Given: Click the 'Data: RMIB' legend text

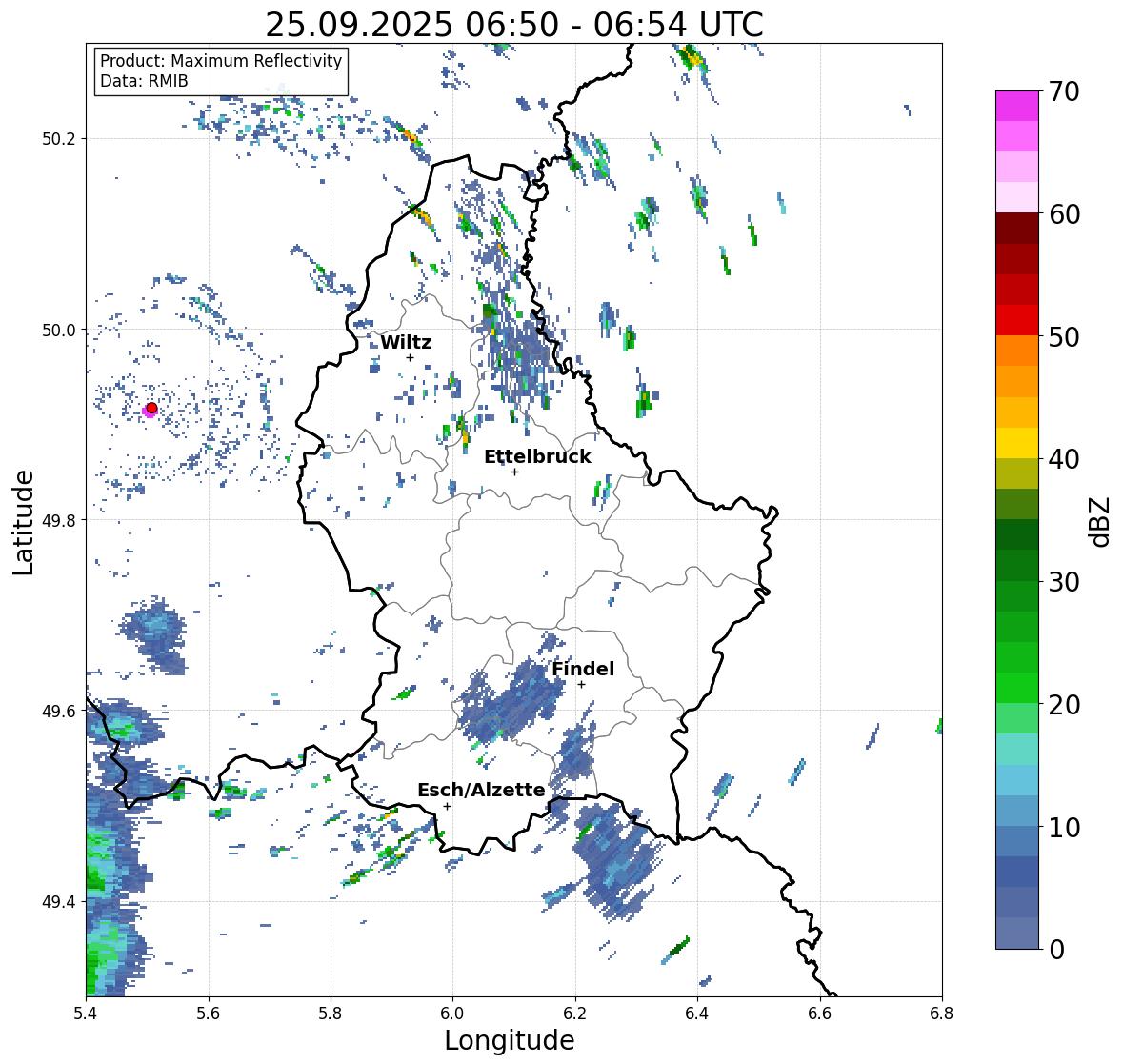Looking at the screenshot, I should pos(144,81).
